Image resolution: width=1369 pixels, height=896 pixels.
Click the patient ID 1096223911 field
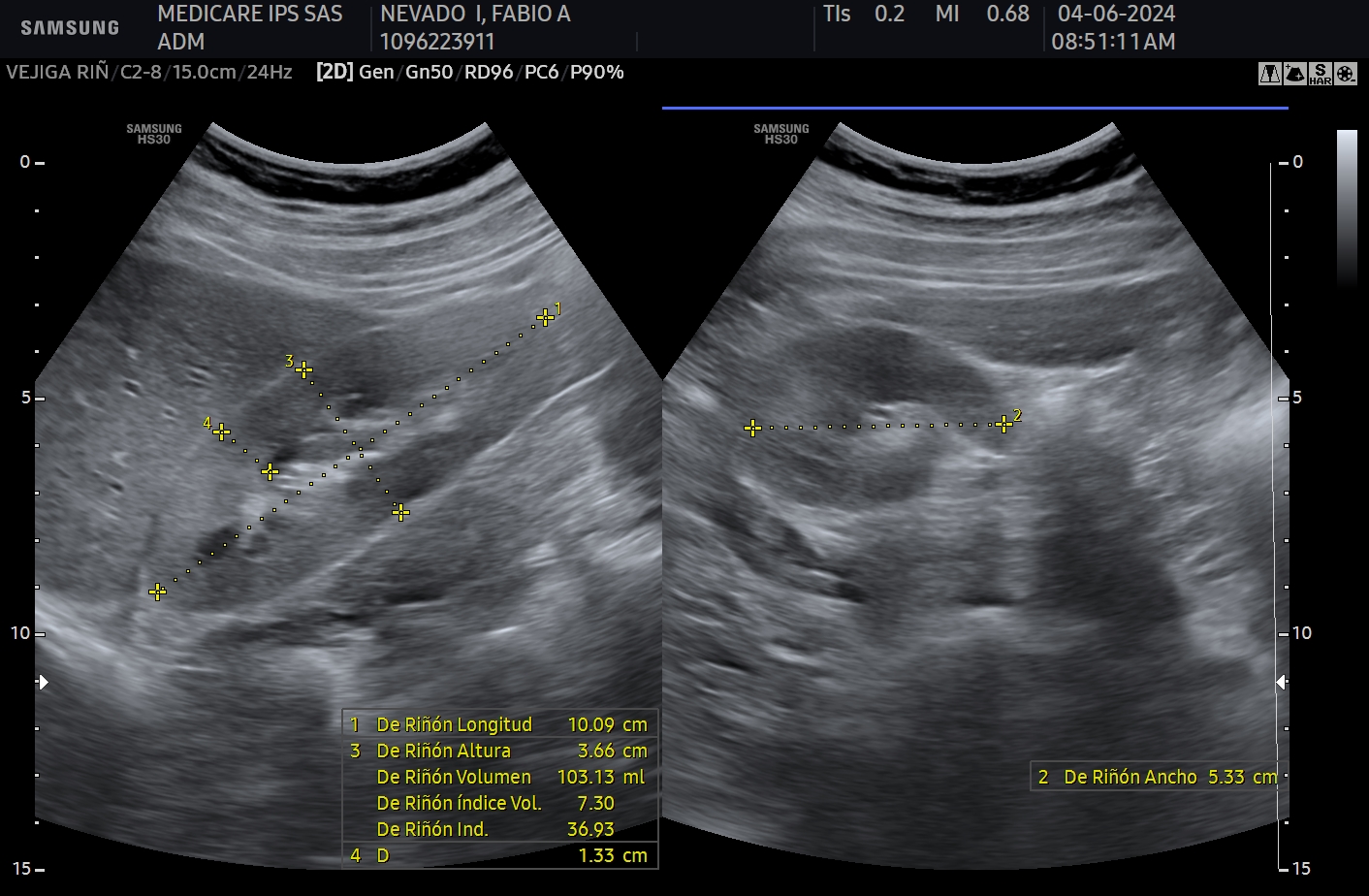pyautogui.click(x=437, y=42)
